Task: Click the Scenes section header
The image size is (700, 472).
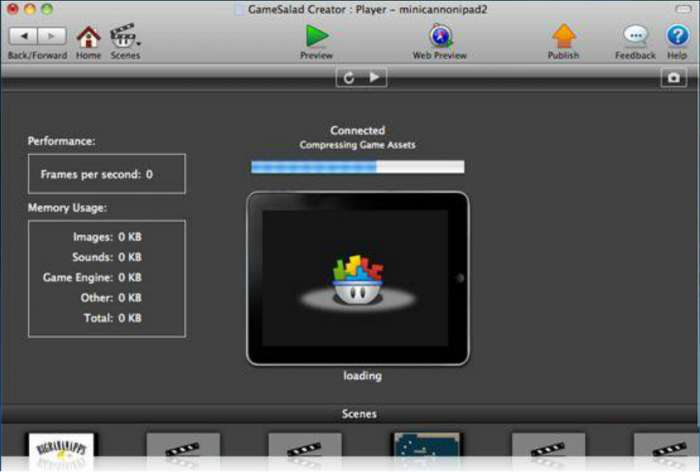Action: [x=359, y=414]
